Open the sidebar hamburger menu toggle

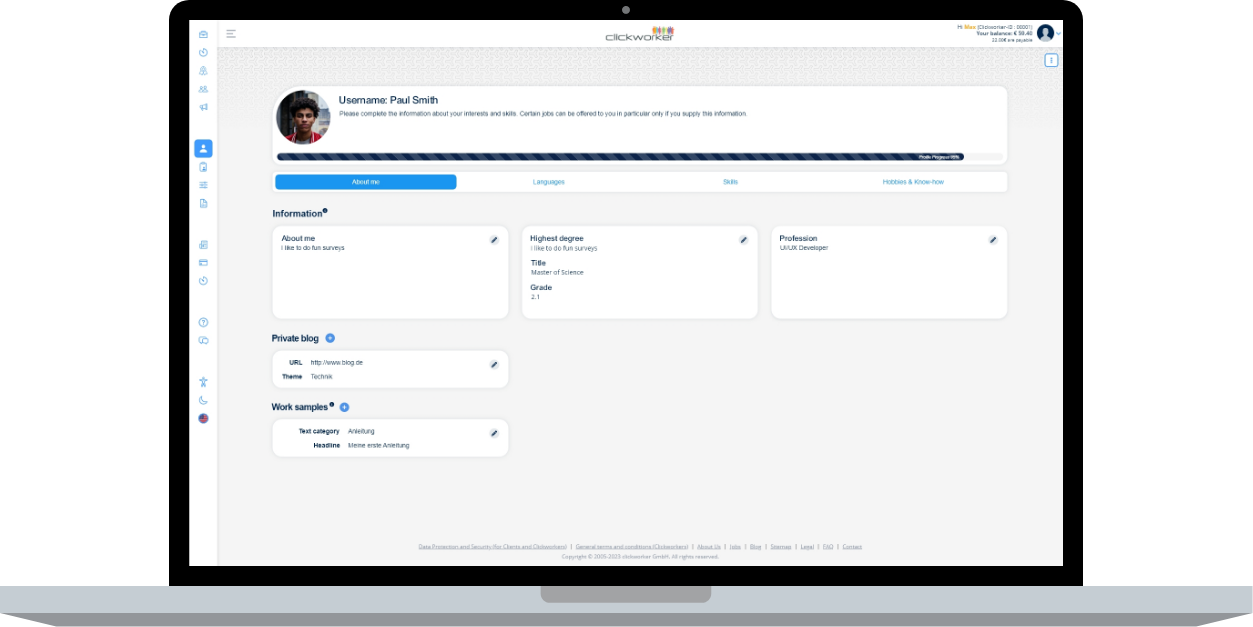[x=231, y=32]
